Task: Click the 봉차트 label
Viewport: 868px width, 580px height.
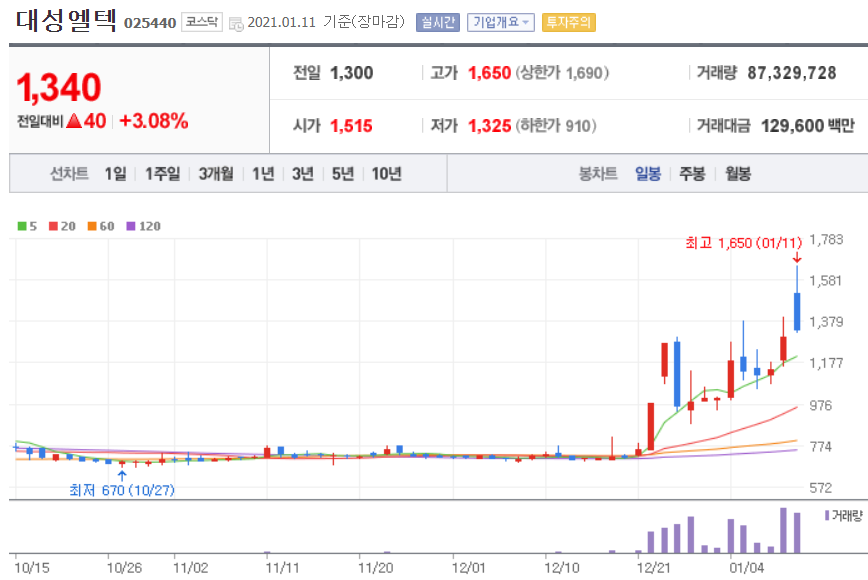Action: pyautogui.click(x=598, y=174)
